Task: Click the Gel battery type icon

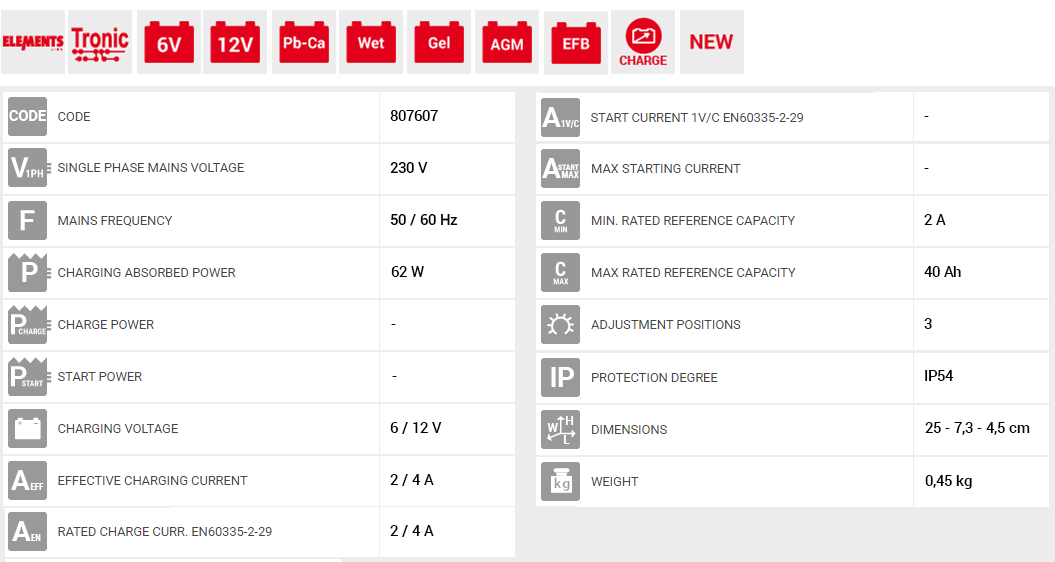Action: (439, 42)
